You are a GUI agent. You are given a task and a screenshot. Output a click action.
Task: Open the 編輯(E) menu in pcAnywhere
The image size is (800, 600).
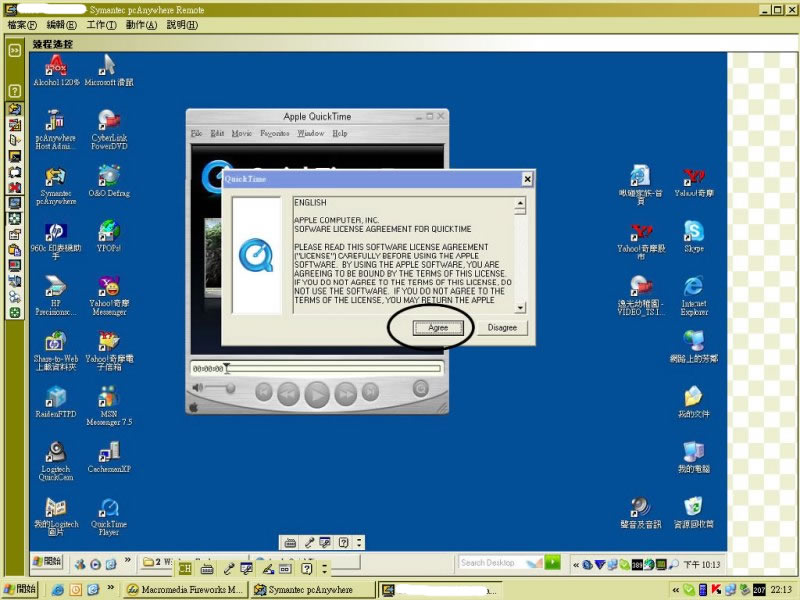pyautogui.click(x=61, y=24)
